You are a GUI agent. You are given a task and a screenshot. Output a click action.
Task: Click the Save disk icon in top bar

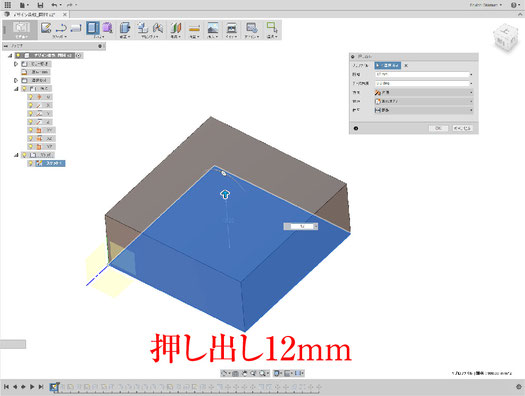(x=40, y=5)
